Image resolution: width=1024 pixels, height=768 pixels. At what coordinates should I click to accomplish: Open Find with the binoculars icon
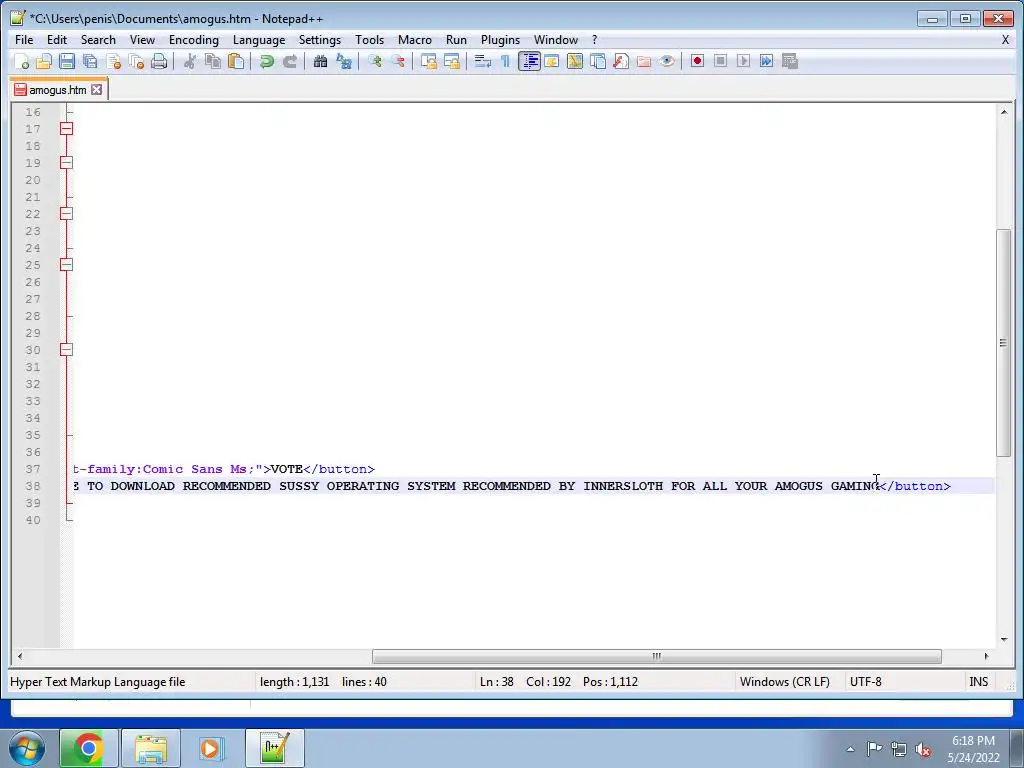[x=320, y=61]
